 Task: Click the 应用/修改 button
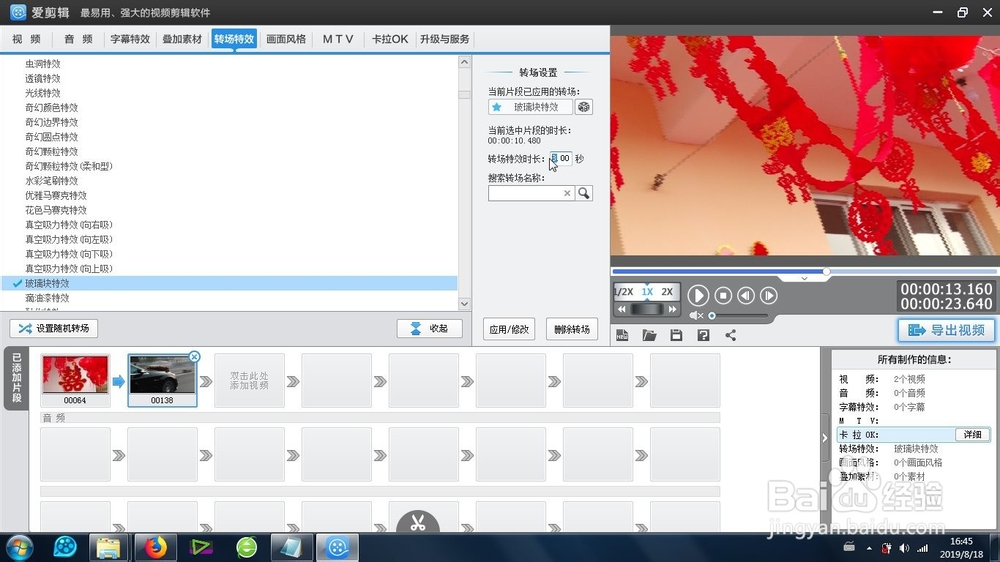click(509, 329)
